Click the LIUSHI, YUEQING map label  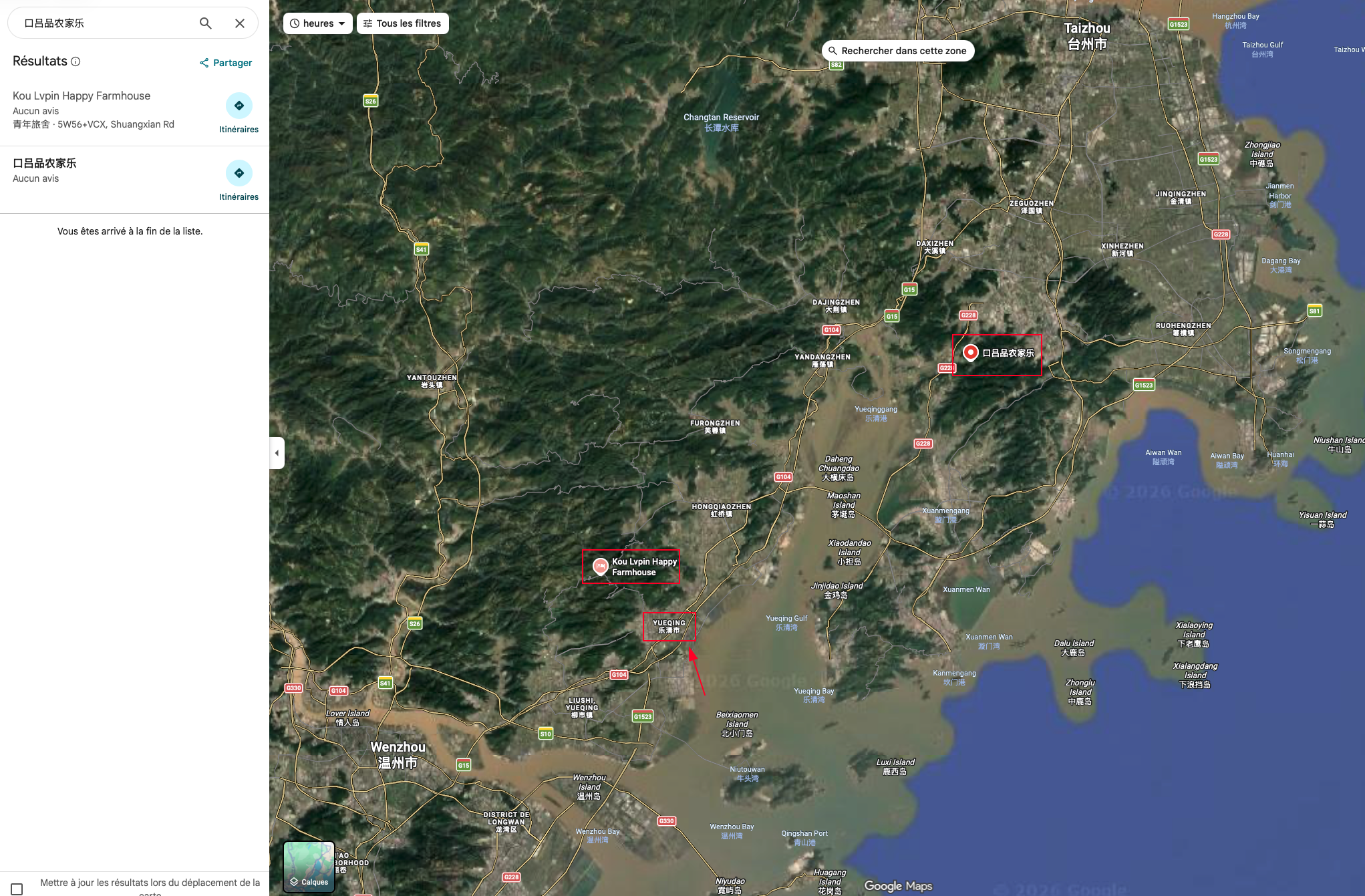pyautogui.click(x=581, y=708)
